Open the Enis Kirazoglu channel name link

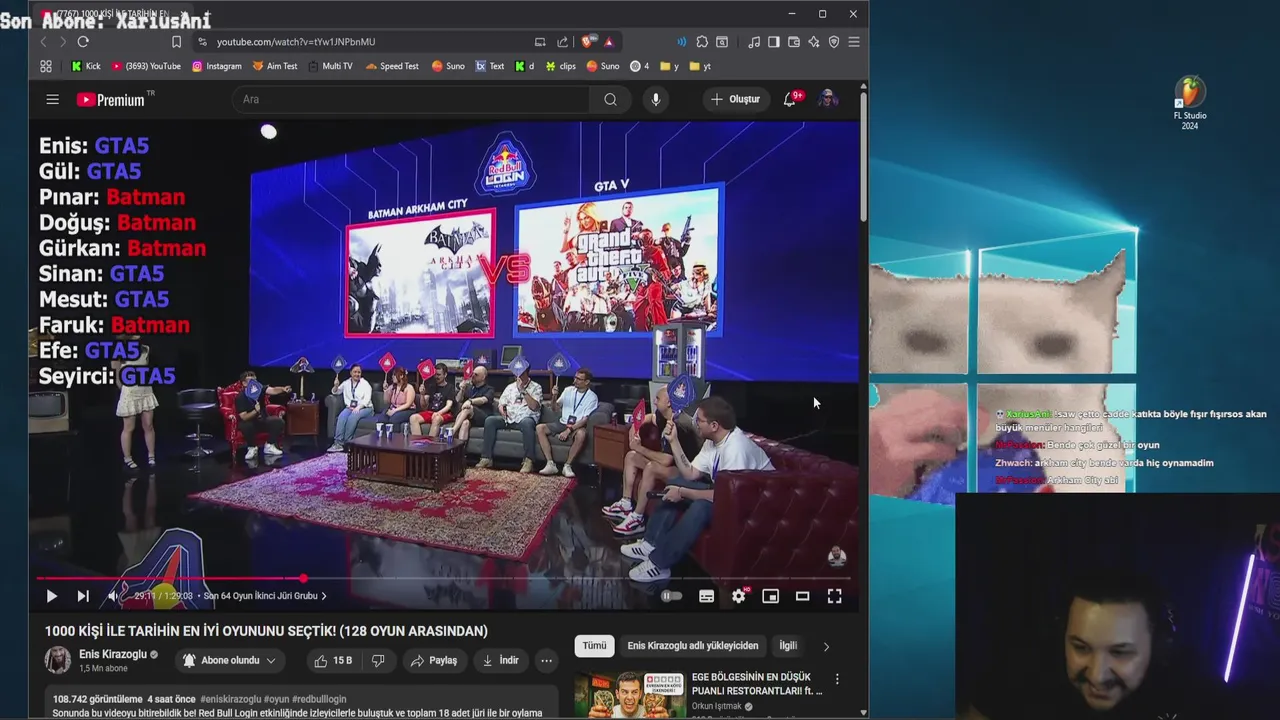113,654
